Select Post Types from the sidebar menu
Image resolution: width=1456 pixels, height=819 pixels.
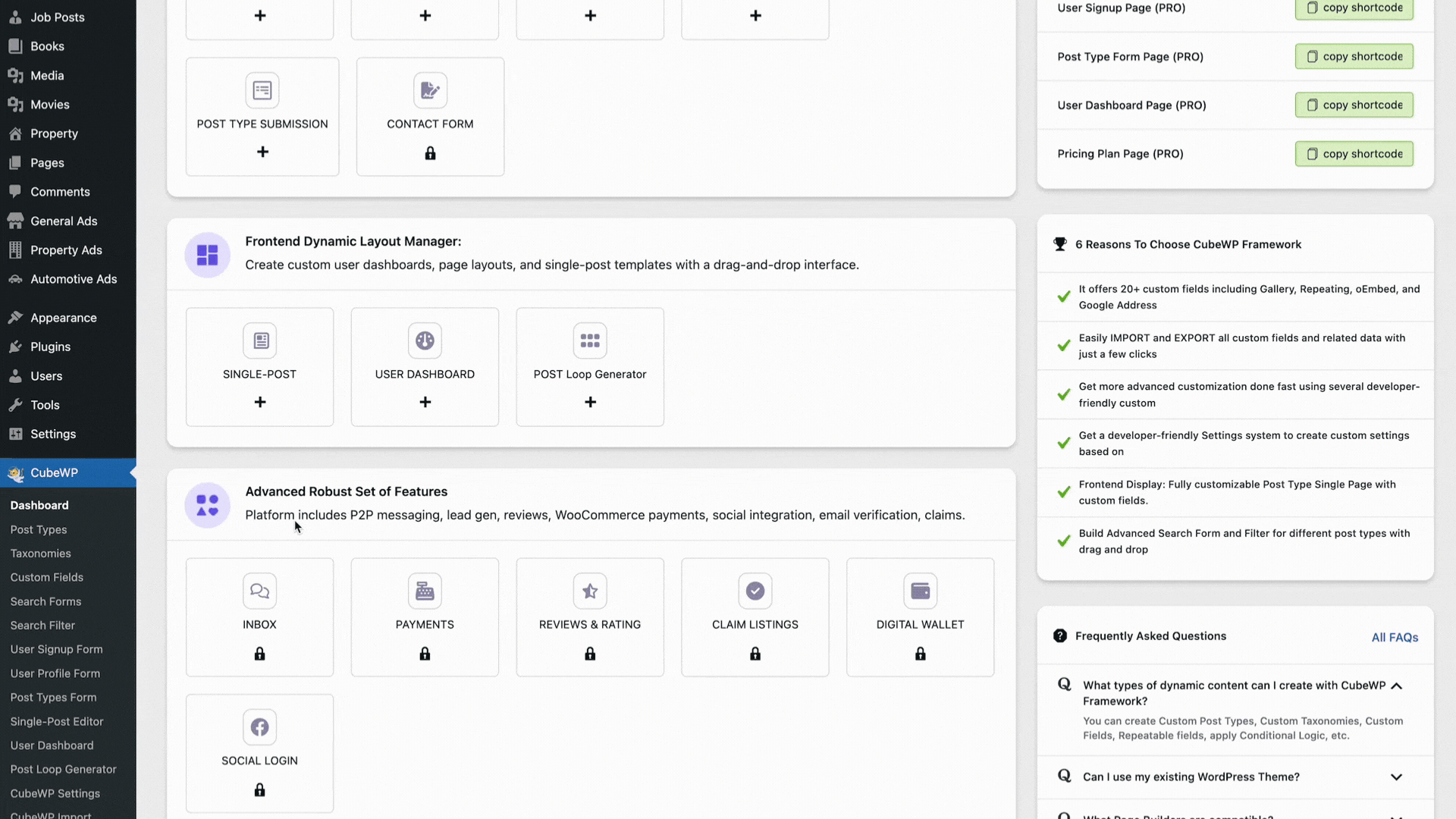click(x=38, y=529)
